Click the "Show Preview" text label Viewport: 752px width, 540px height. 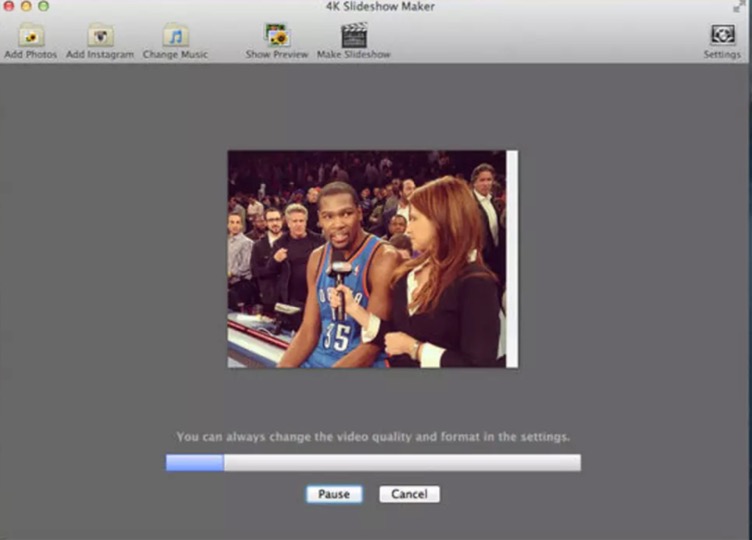pyautogui.click(x=276, y=55)
